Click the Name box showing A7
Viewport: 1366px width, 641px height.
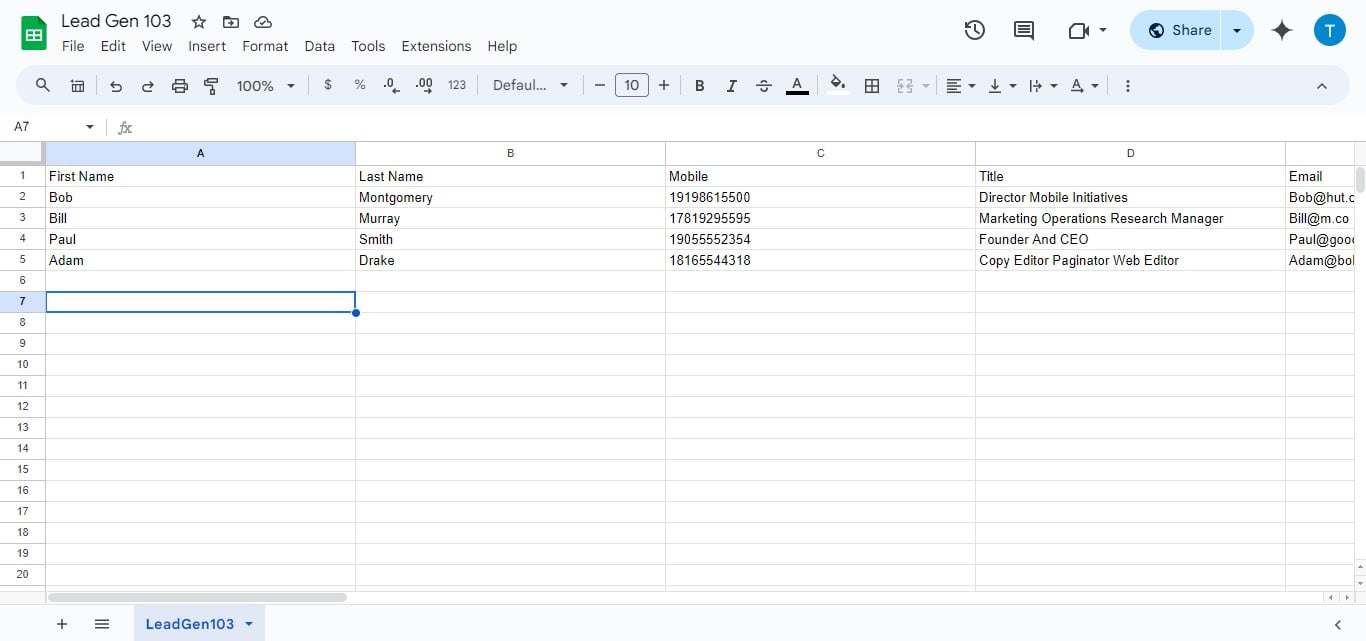(45, 127)
